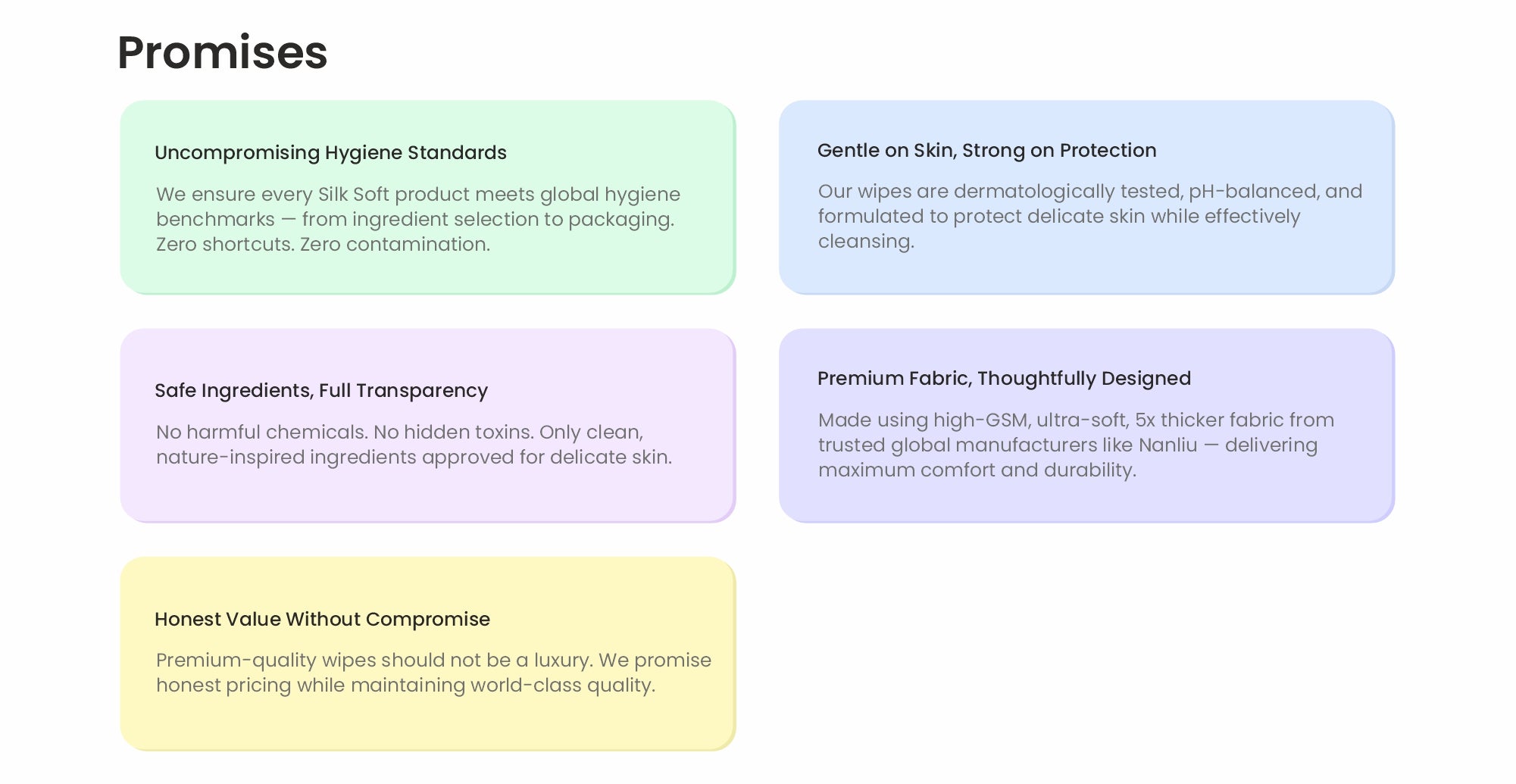Select the Uncompromising Hygiene Standards title

[x=330, y=153]
